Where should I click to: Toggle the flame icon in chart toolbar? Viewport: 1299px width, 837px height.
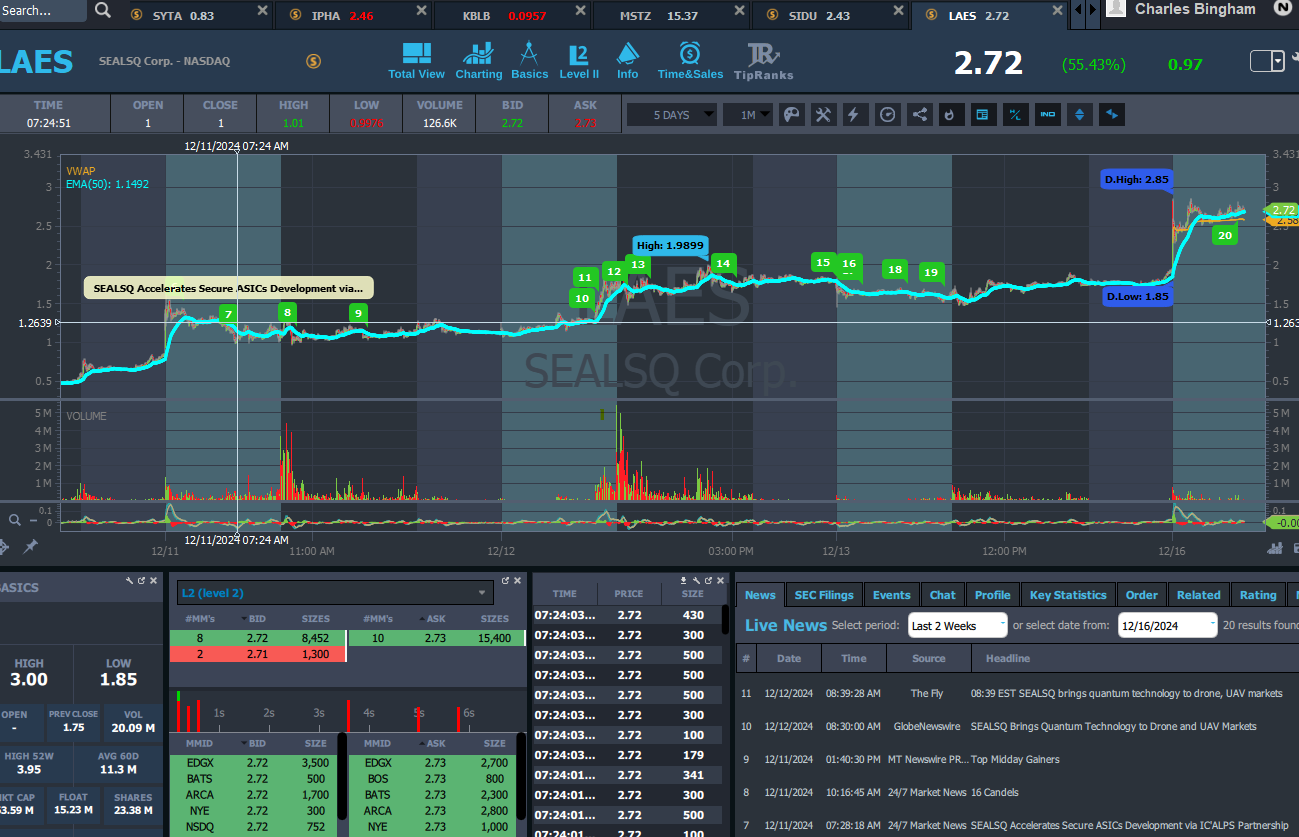pos(950,115)
